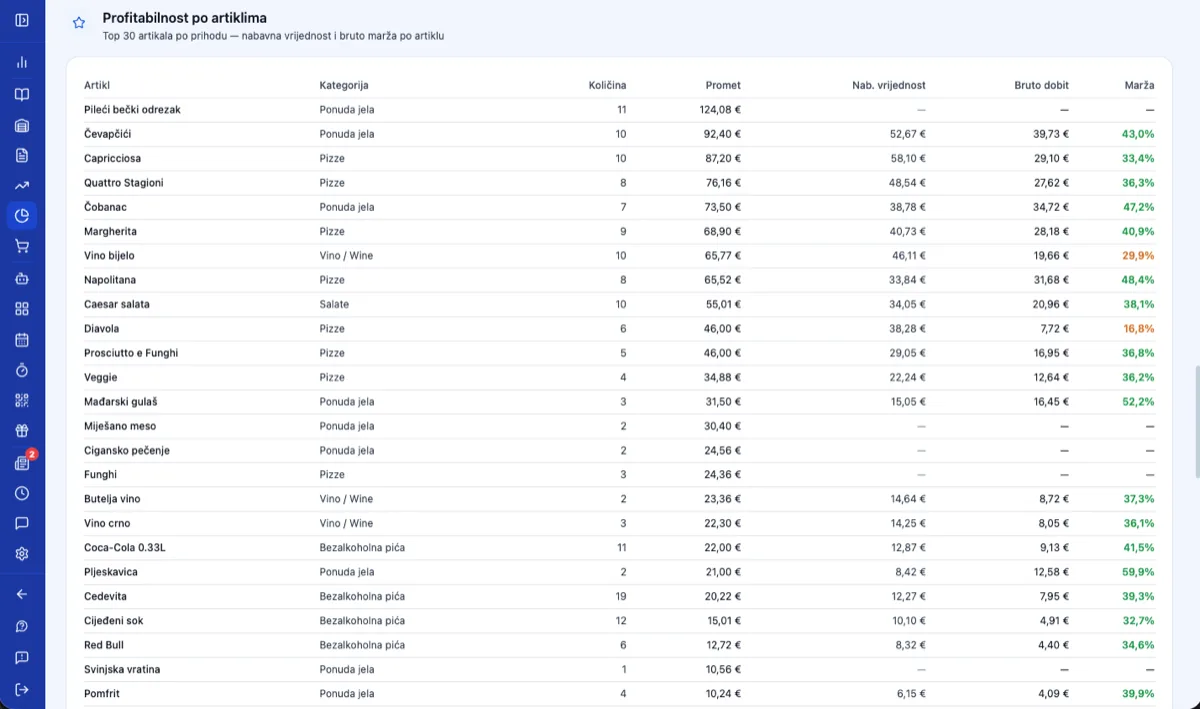Image resolution: width=1200 pixels, height=709 pixels.
Task: Open the shopping cart icon
Action: (22, 246)
